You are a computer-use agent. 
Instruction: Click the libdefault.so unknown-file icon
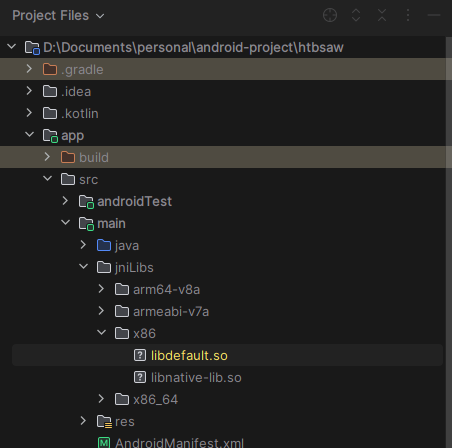[140, 355]
